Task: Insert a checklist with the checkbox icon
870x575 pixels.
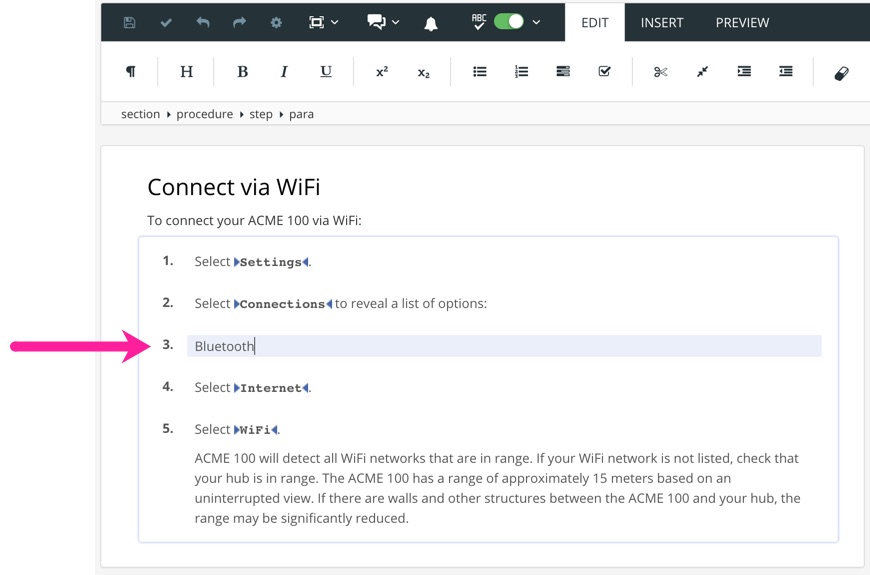Action: (x=604, y=72)
